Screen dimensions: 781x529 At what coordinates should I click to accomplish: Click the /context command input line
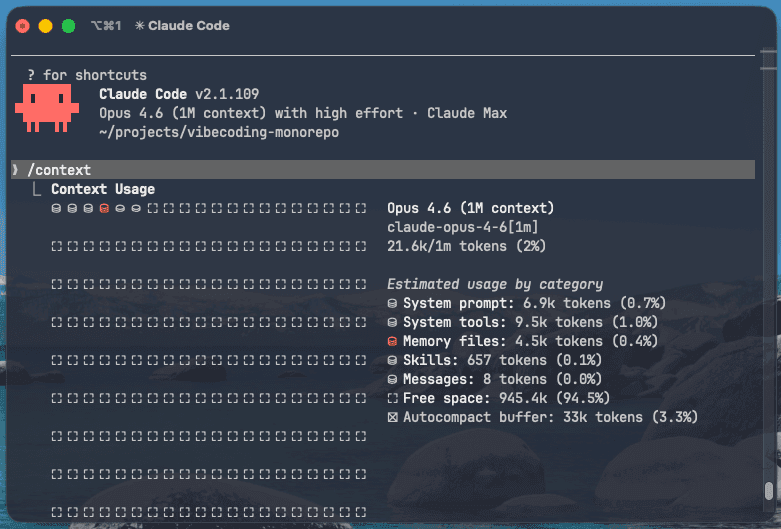(x=383, y=170)
